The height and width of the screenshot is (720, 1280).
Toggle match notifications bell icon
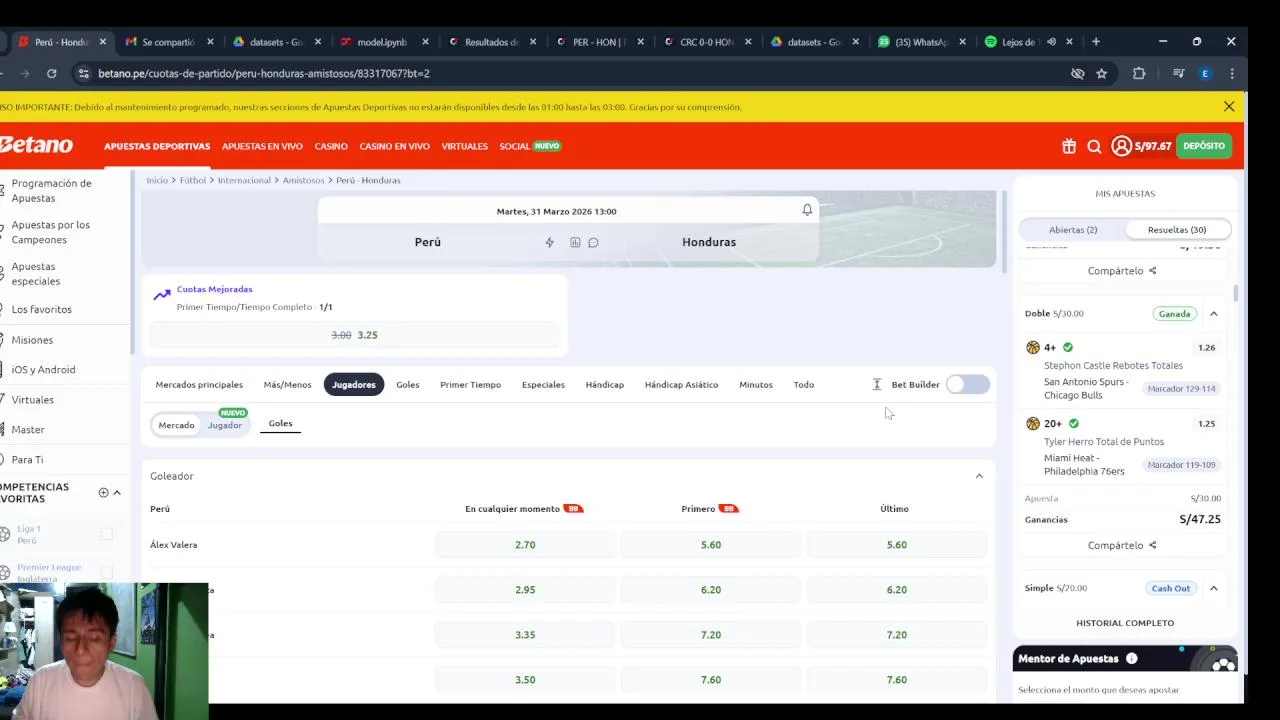(x=807, y=210)
